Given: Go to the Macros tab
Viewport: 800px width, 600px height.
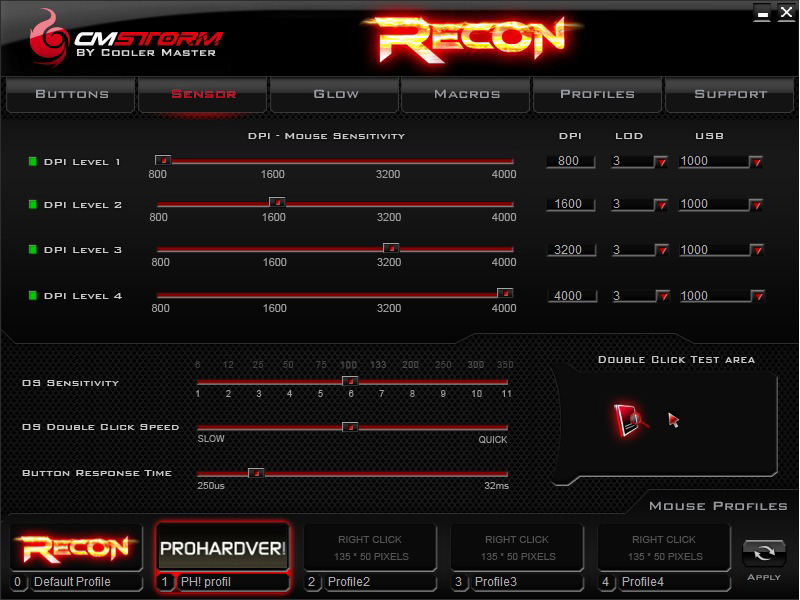Looking at the screenshot, I should pyautogui.click(x=466, y=94).
